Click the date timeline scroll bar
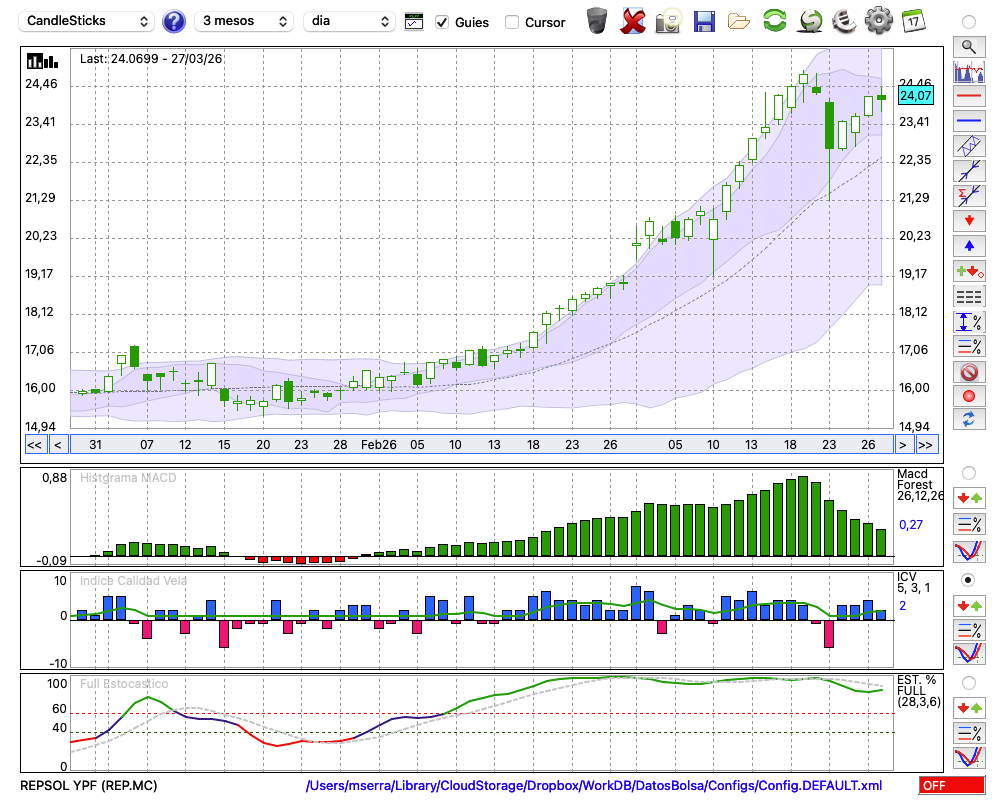1000x800 pixels. click(480, 444)
